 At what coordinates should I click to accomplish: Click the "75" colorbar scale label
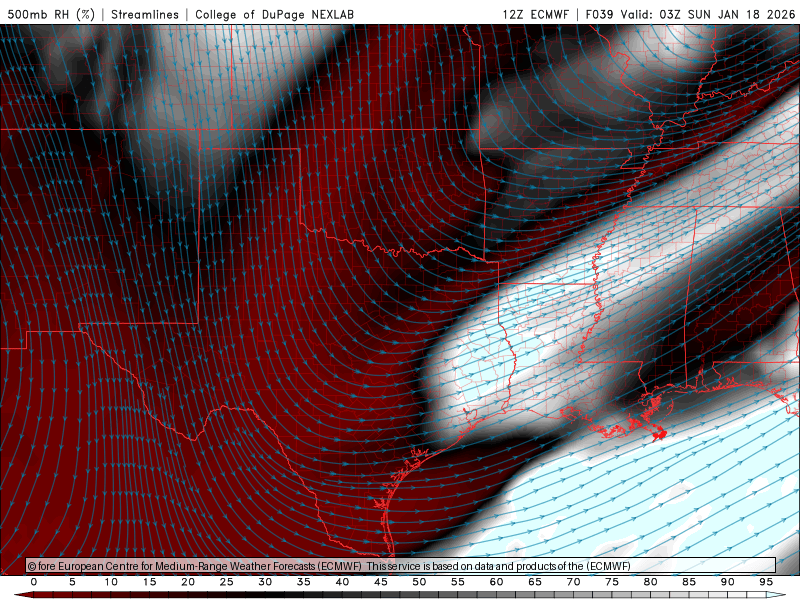(612, 582)
